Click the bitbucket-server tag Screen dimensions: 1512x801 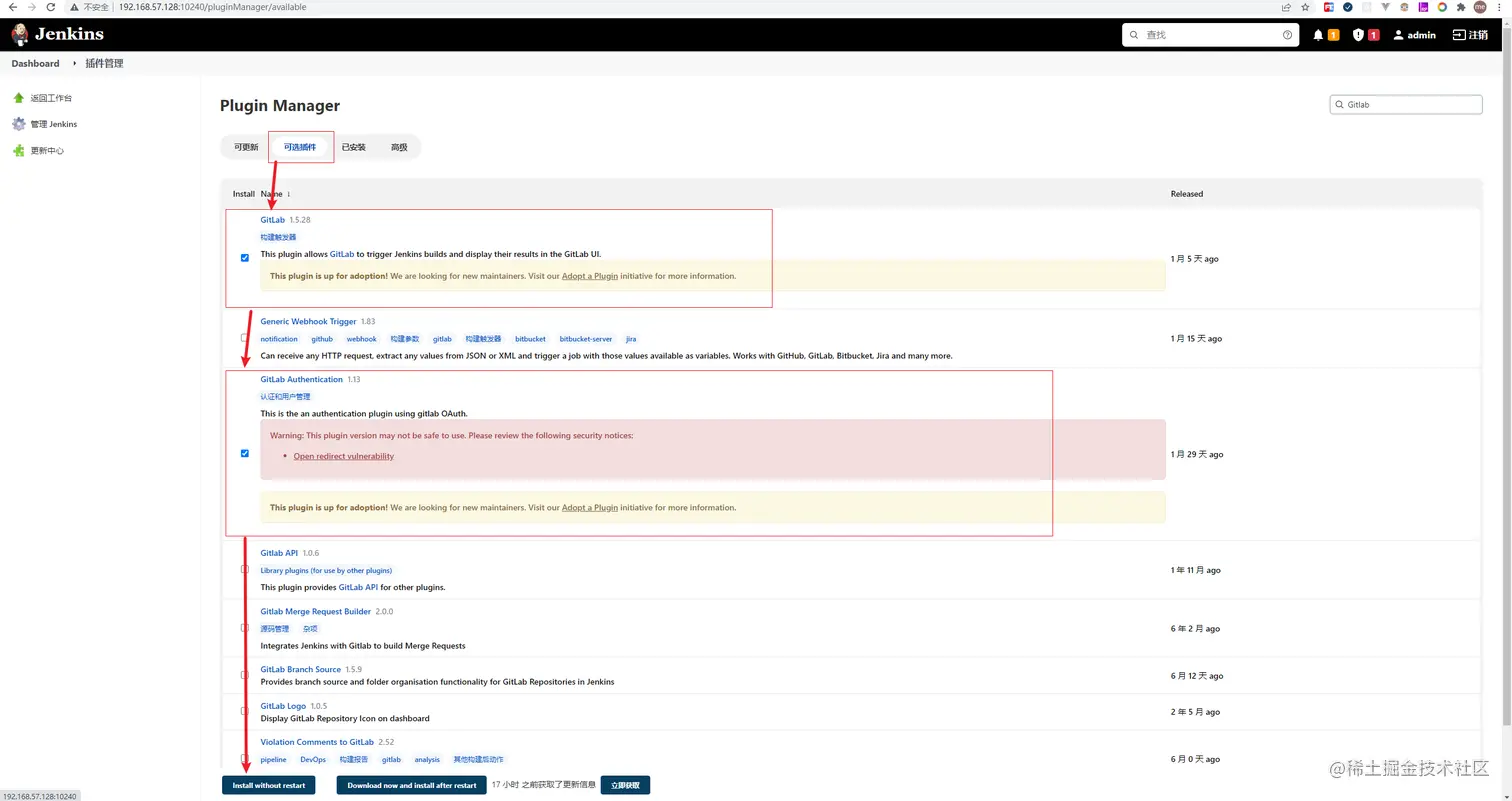pos(586,339)
